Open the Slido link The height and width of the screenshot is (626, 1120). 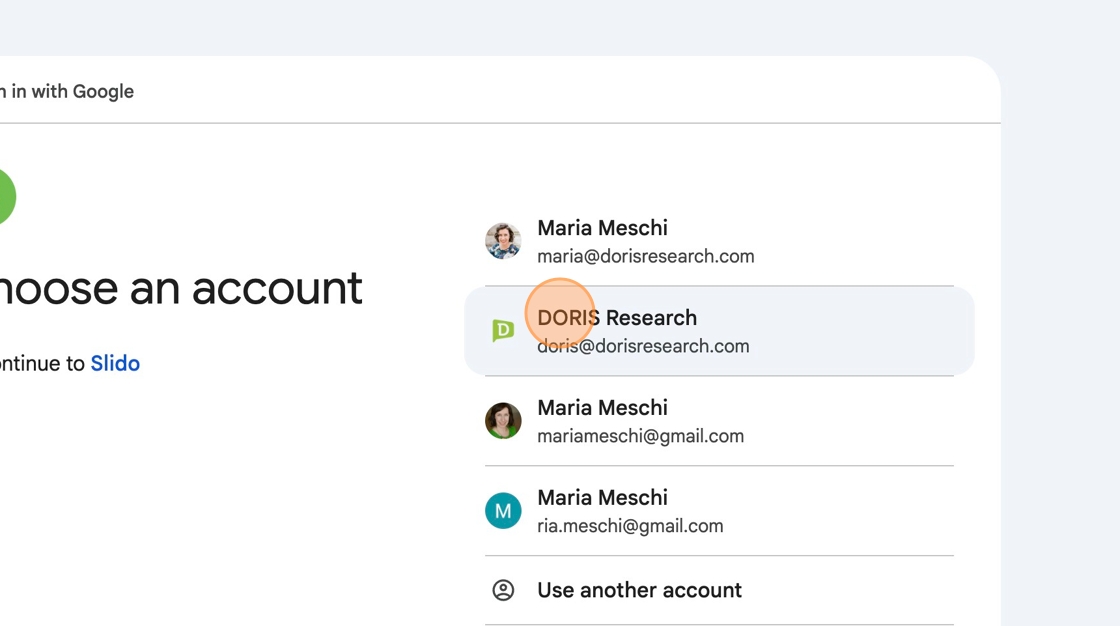click(115, 364)
